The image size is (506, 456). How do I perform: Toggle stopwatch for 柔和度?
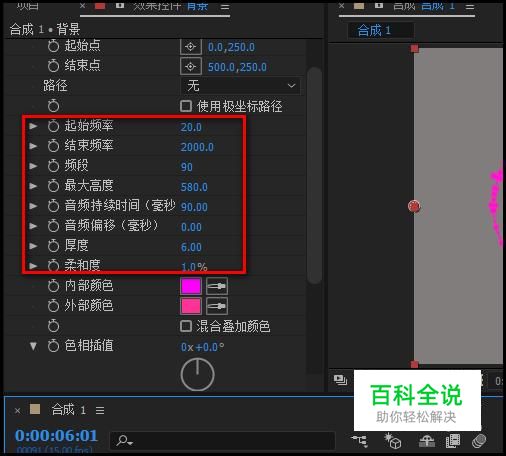[x=53, y=266]
